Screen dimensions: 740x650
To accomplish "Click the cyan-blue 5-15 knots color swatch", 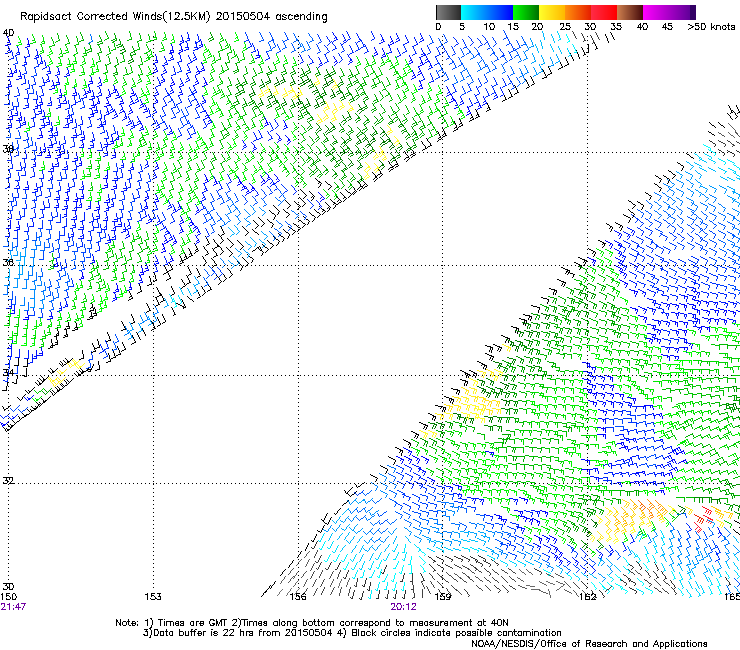I will point(487,12).
